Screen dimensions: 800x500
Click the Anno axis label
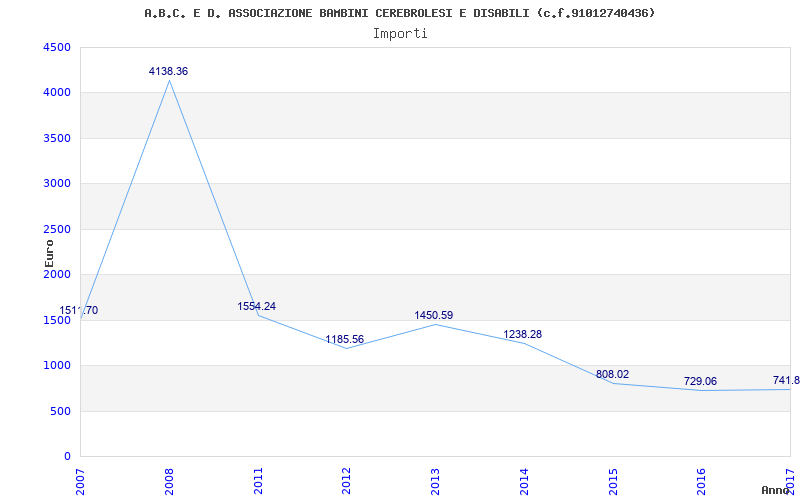coord(776,490)
